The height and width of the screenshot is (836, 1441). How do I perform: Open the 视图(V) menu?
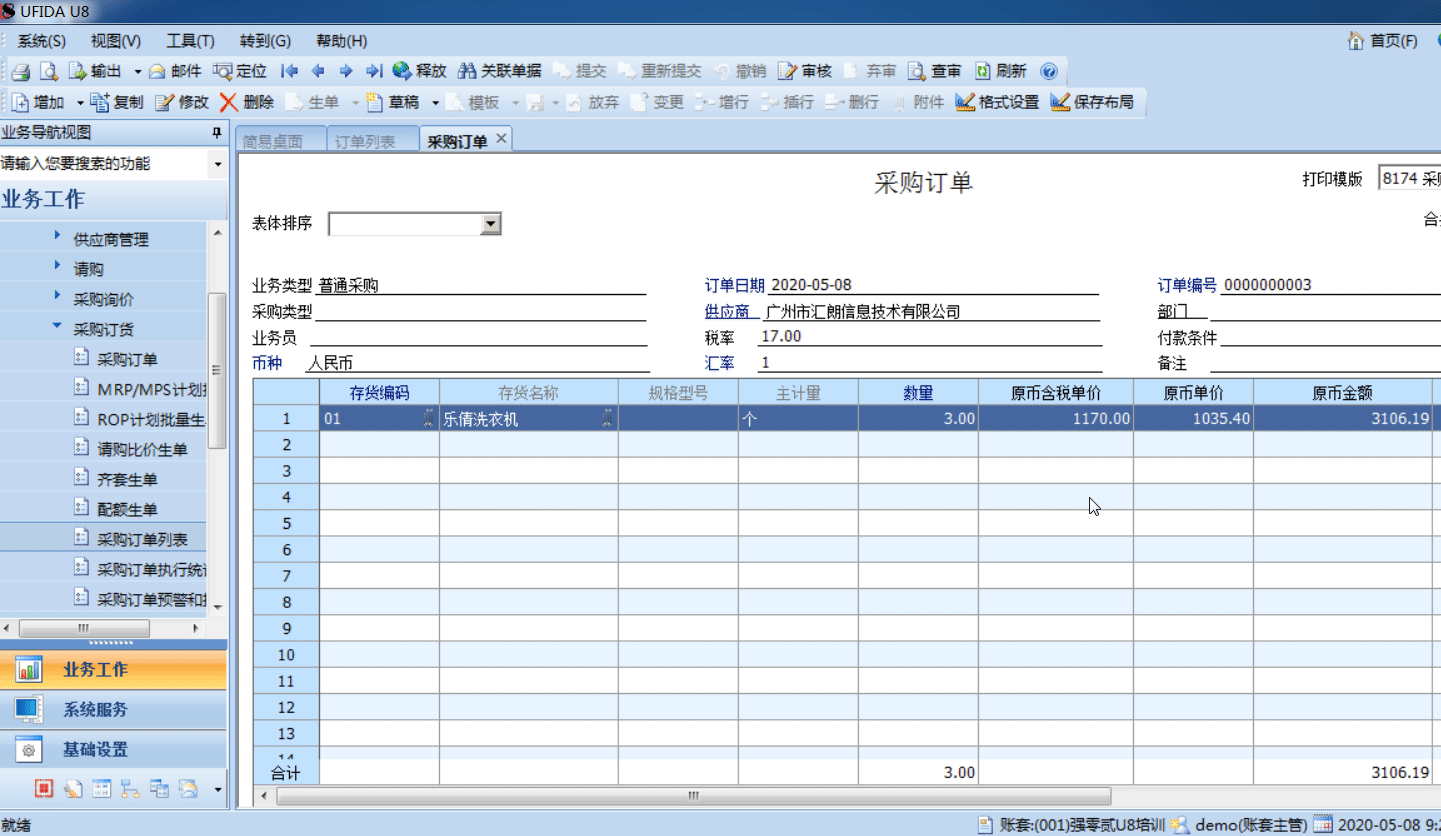pos(116,41)
